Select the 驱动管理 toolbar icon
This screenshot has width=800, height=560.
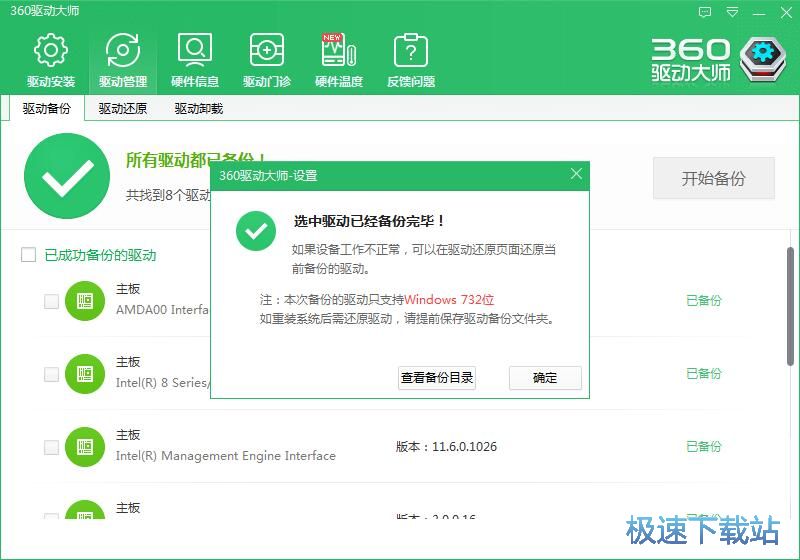click(123, 50)
